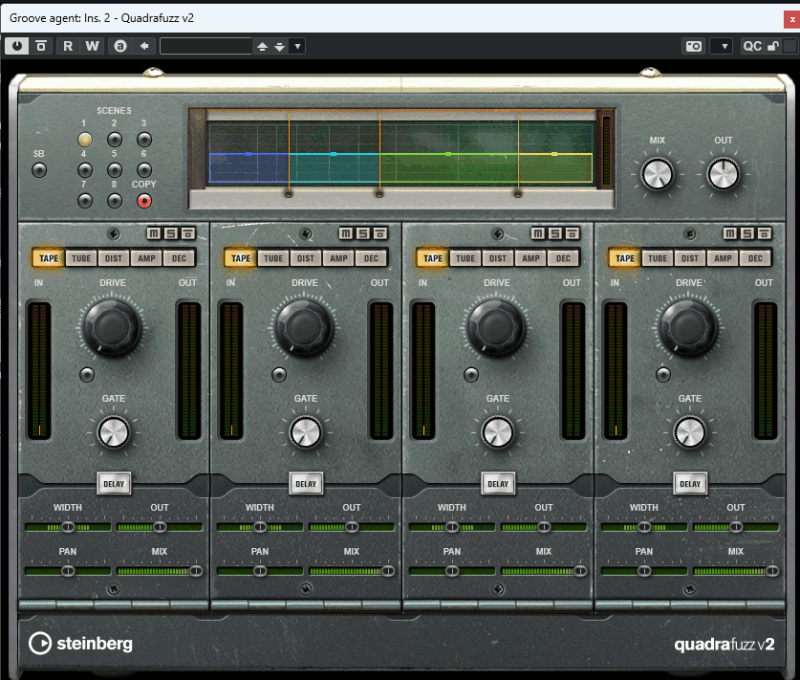This screenshot has height=680, width=800.
Task: Click the copy A to B arrow button
Action: pyautogui.click(x=144, y=46)
